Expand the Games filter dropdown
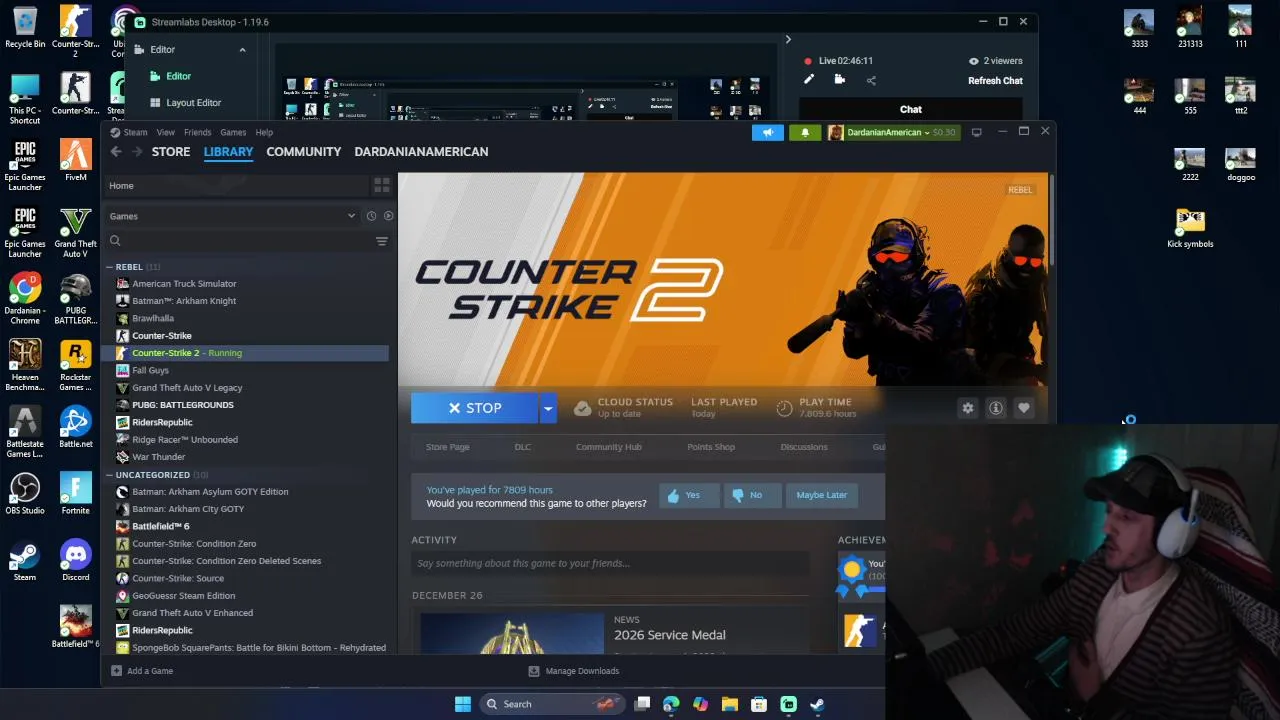Image resolution: width=1280 pixels, height=720 pixels. 351,216
